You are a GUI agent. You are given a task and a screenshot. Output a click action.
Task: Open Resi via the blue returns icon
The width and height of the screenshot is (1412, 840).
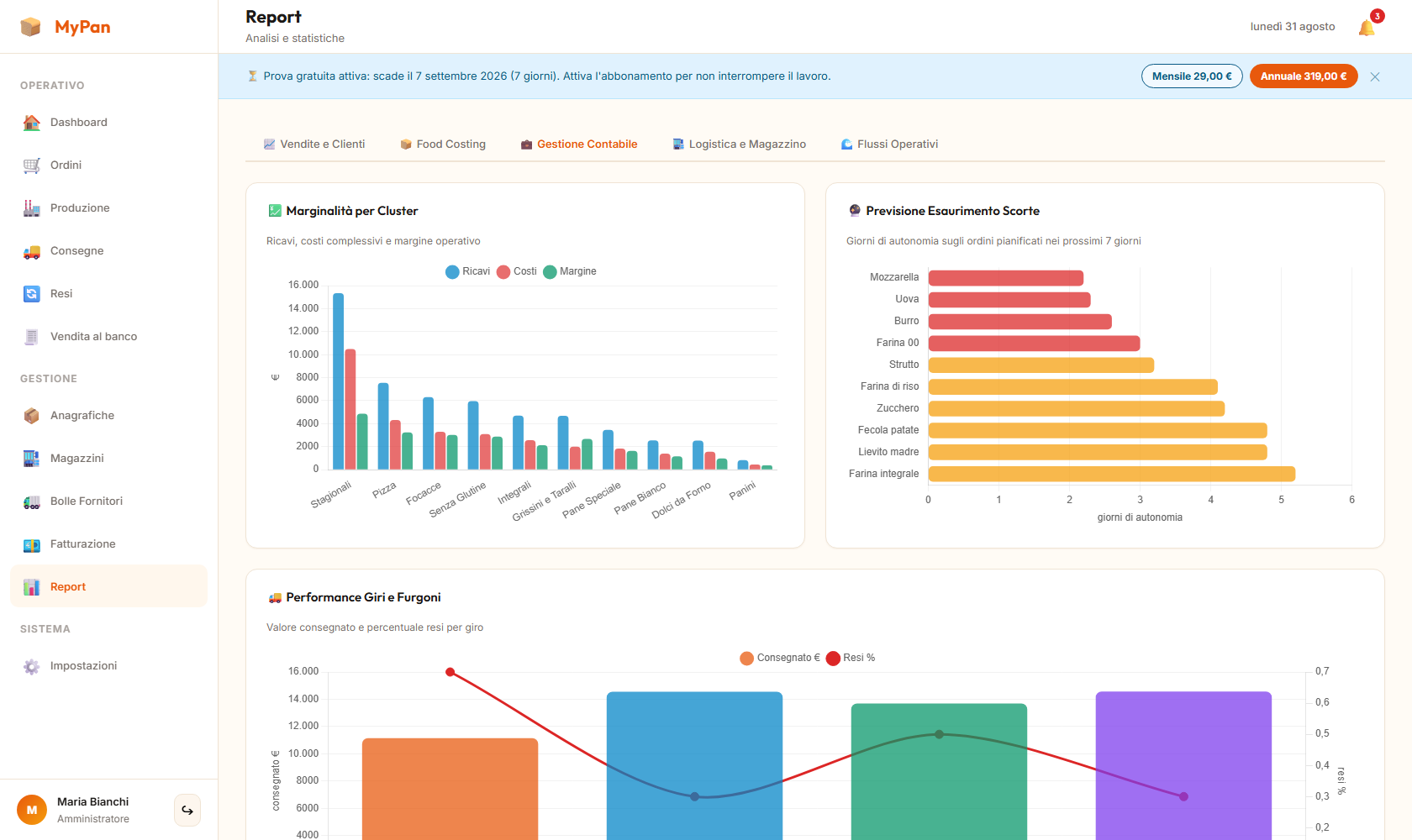pos(32,294)
